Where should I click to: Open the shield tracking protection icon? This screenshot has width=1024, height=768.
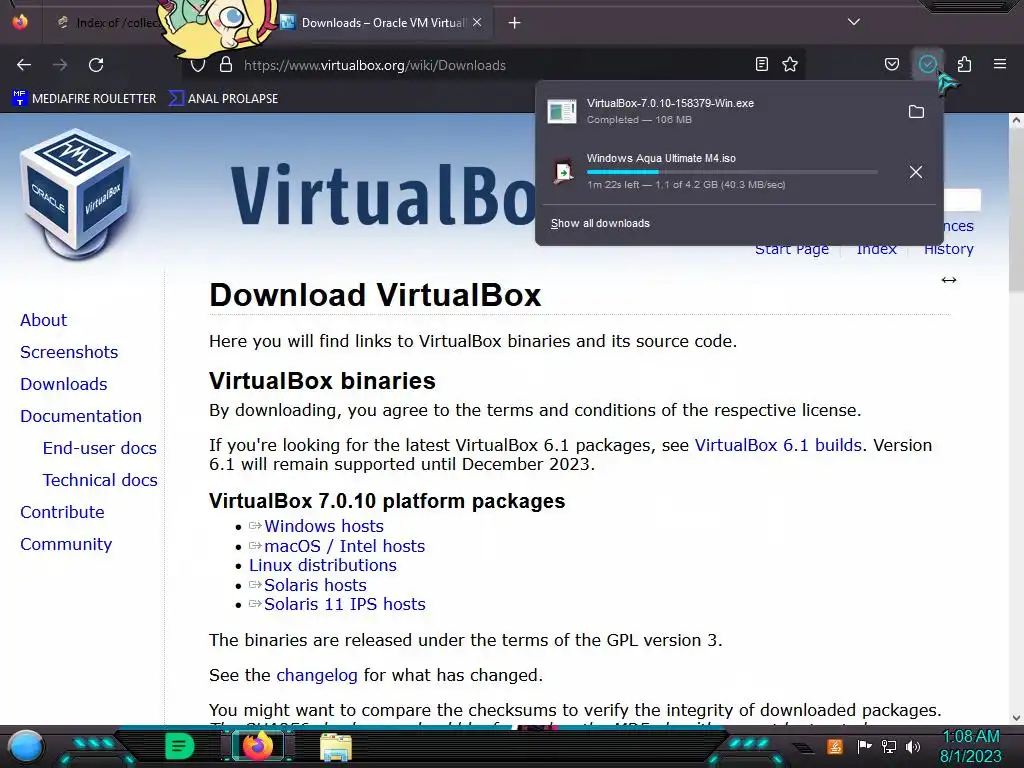(x=198, y=65)
